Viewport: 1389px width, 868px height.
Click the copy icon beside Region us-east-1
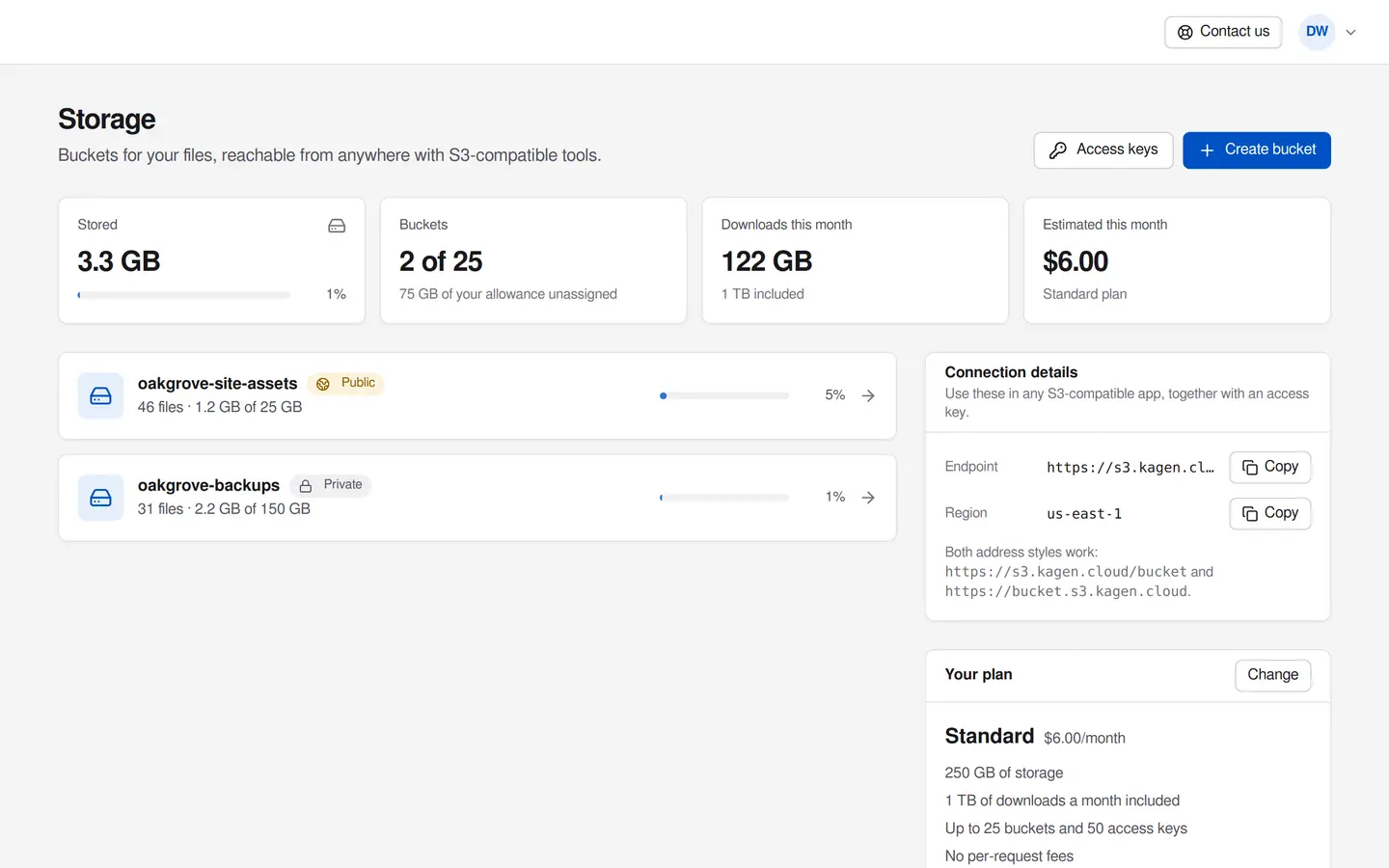(x=1250, y=514)
